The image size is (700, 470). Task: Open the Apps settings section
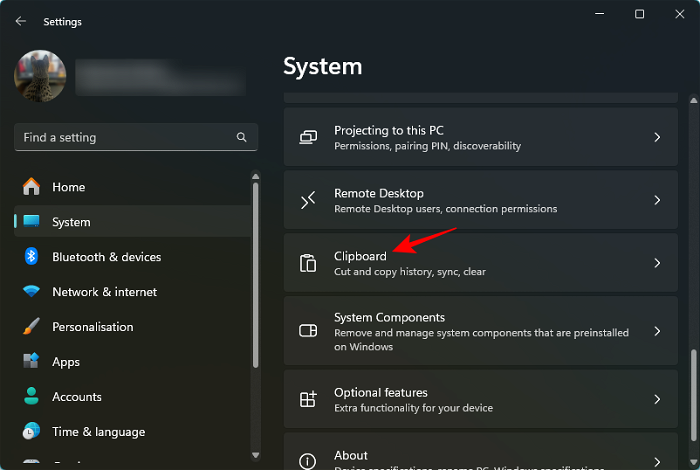[66, 362]
